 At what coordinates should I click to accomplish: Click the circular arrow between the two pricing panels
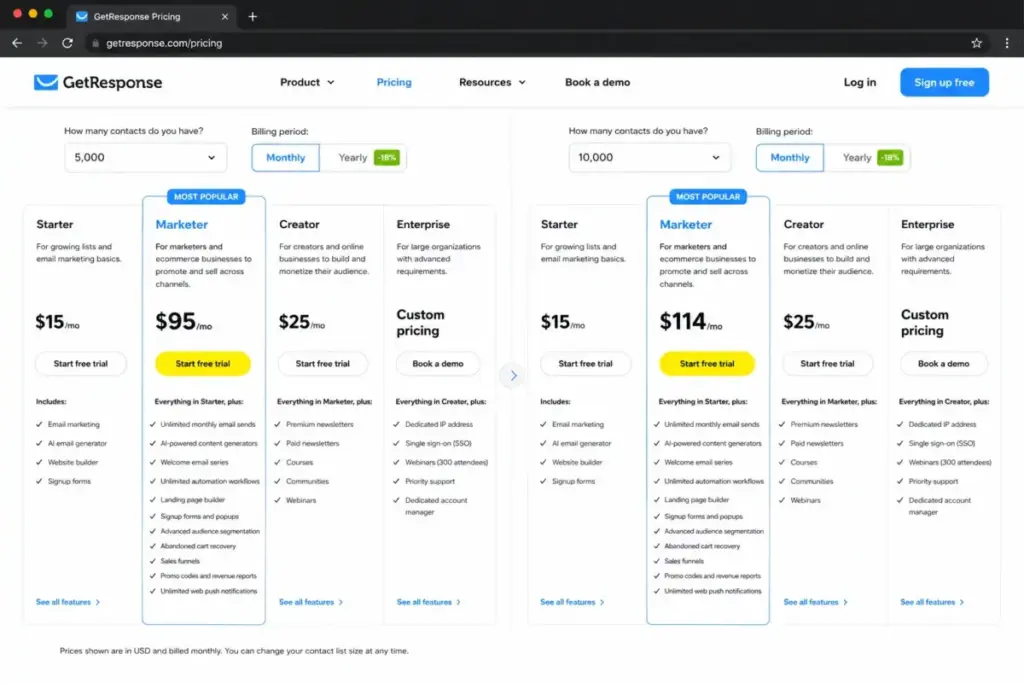click(513, 375)
